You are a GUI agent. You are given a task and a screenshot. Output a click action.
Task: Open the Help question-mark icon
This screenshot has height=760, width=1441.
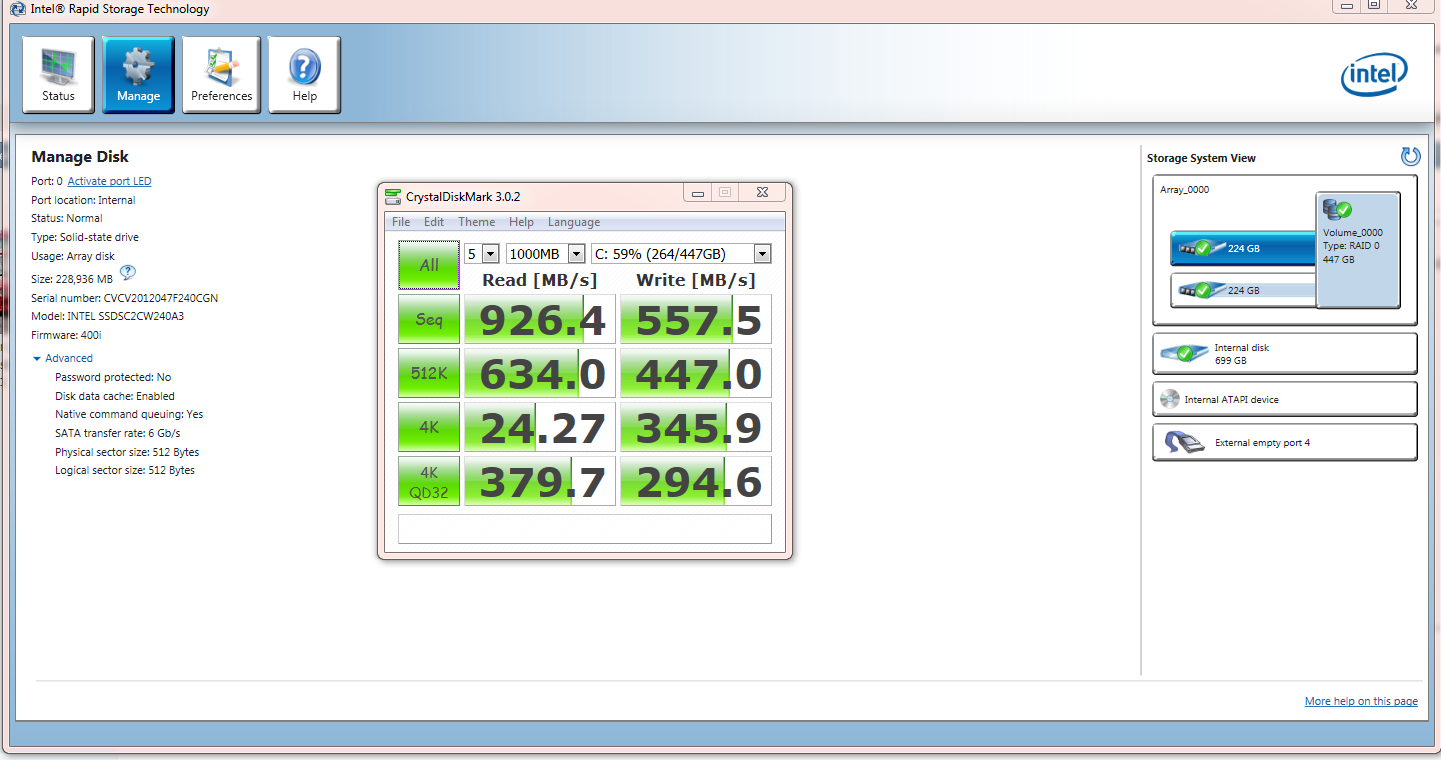point(304,67)
